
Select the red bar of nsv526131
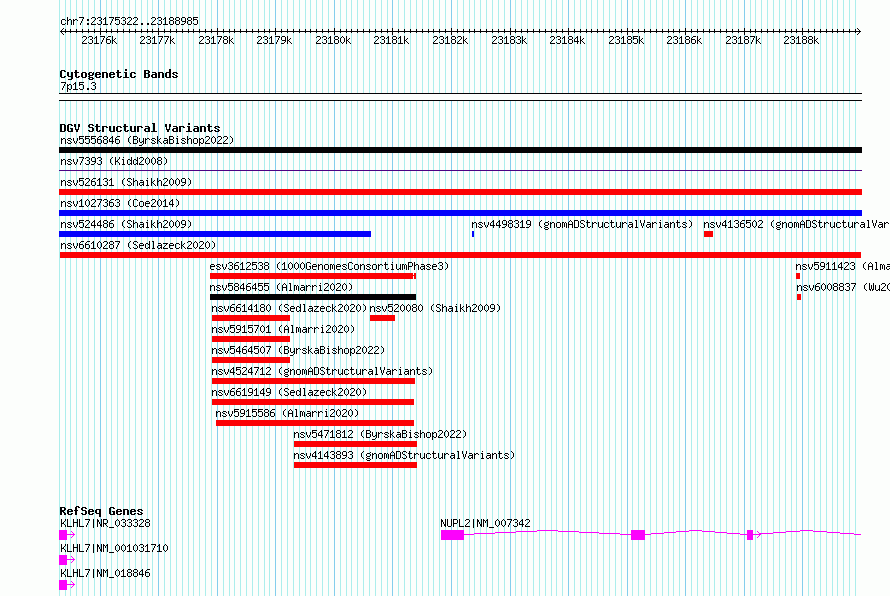click(460, 192)
